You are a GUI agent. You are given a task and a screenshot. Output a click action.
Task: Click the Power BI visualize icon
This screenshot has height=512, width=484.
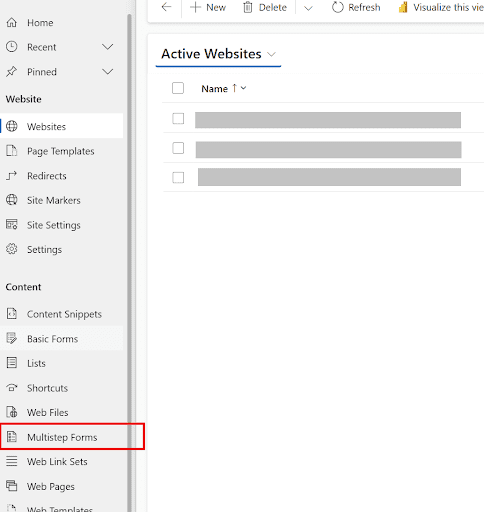(x=403, y=7)
